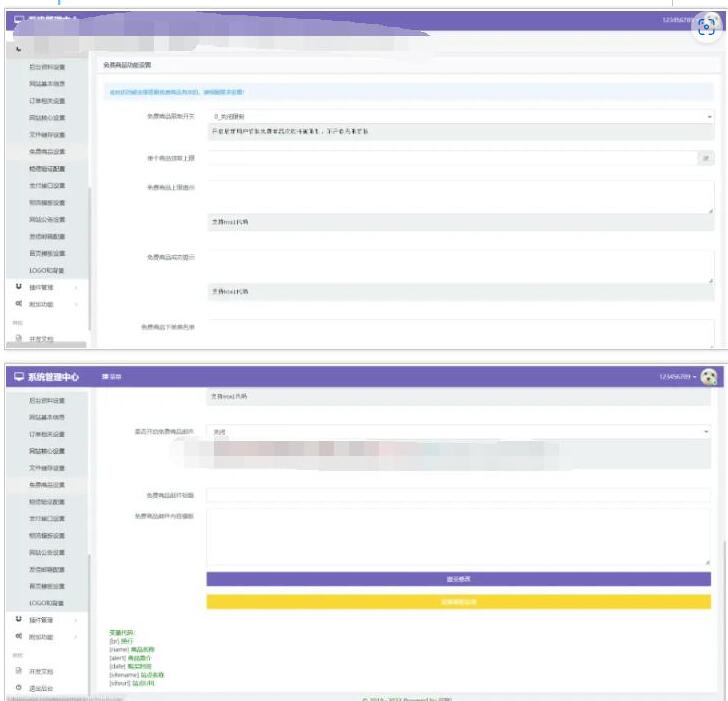Click 插件管理 plug icon in lower sidebar
728x701 pixels.
(19, 620)
